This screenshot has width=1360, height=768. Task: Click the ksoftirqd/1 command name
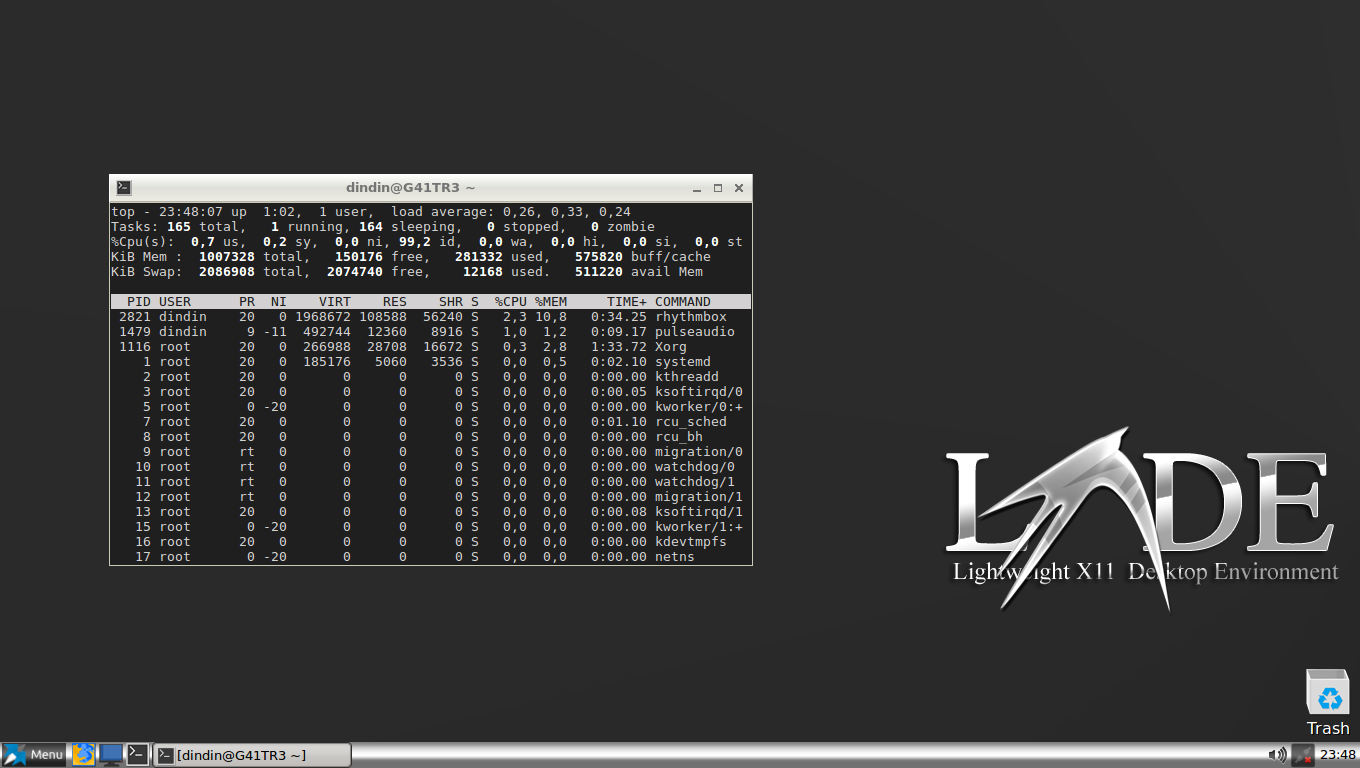click(x=699, y=512)
